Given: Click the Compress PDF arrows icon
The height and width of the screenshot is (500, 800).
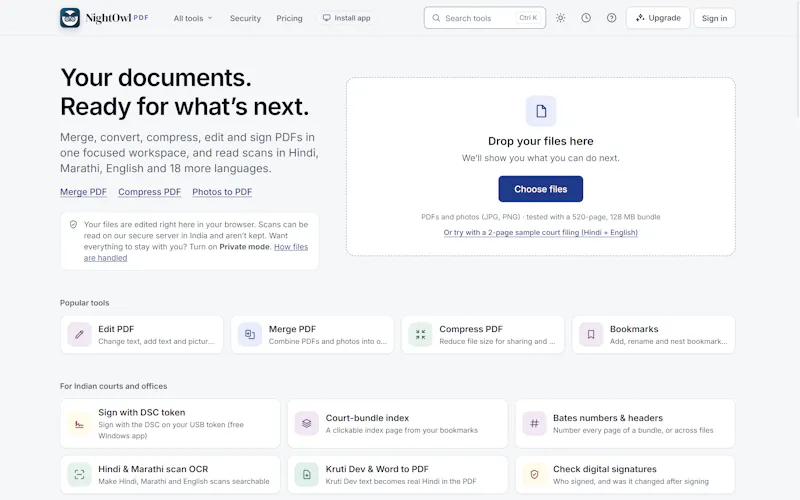Looking at the screenshot, I should [x=420, y=335].
